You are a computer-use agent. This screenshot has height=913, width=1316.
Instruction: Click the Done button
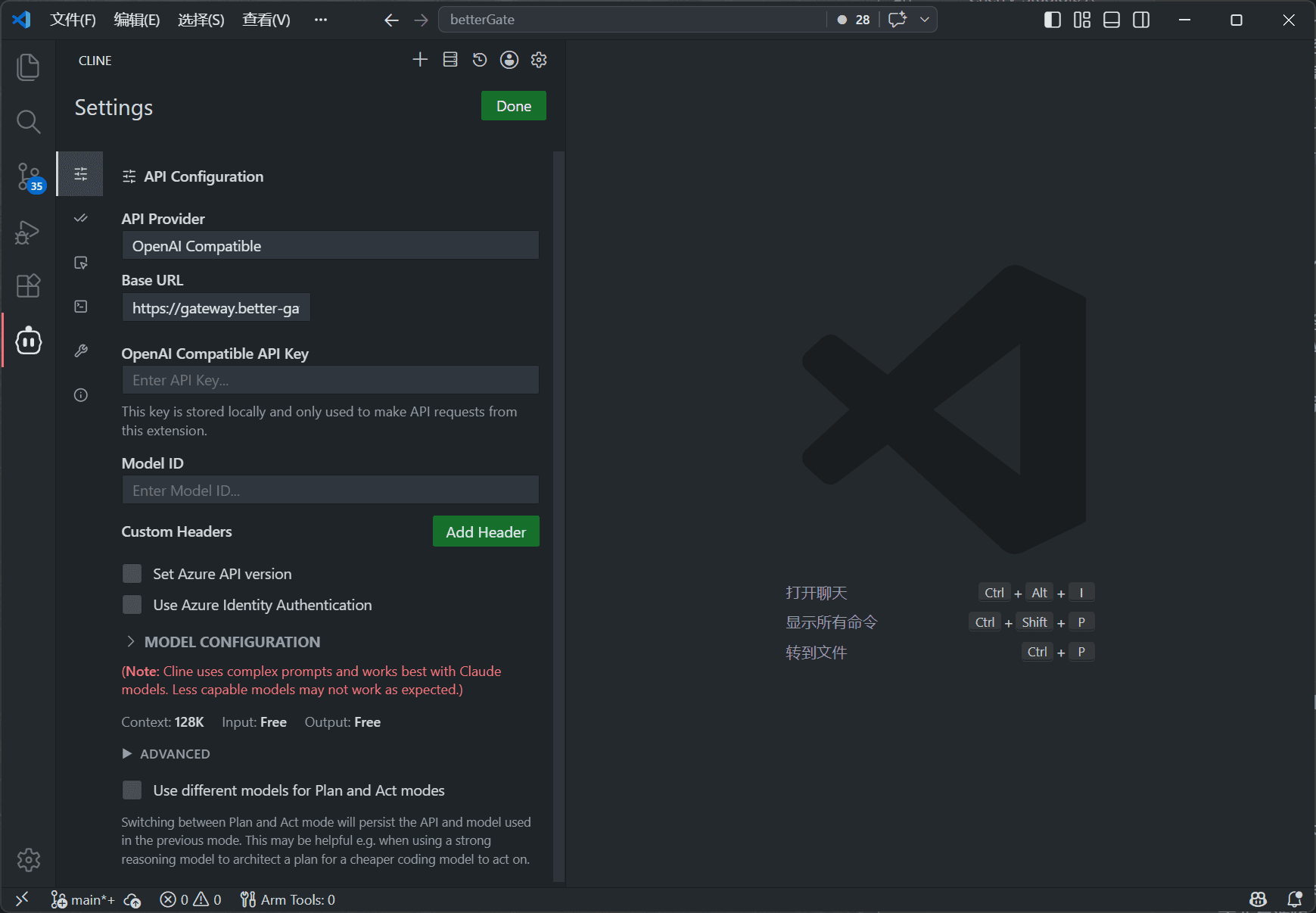pos(514,106)
